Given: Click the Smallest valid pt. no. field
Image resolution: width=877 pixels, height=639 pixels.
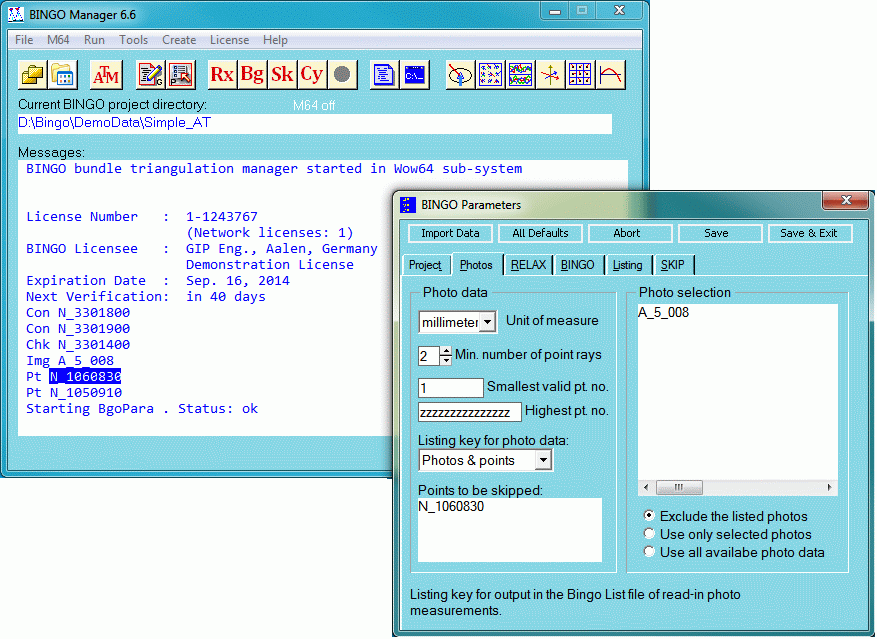Looking at the screenshot, I should coord(450,387).
